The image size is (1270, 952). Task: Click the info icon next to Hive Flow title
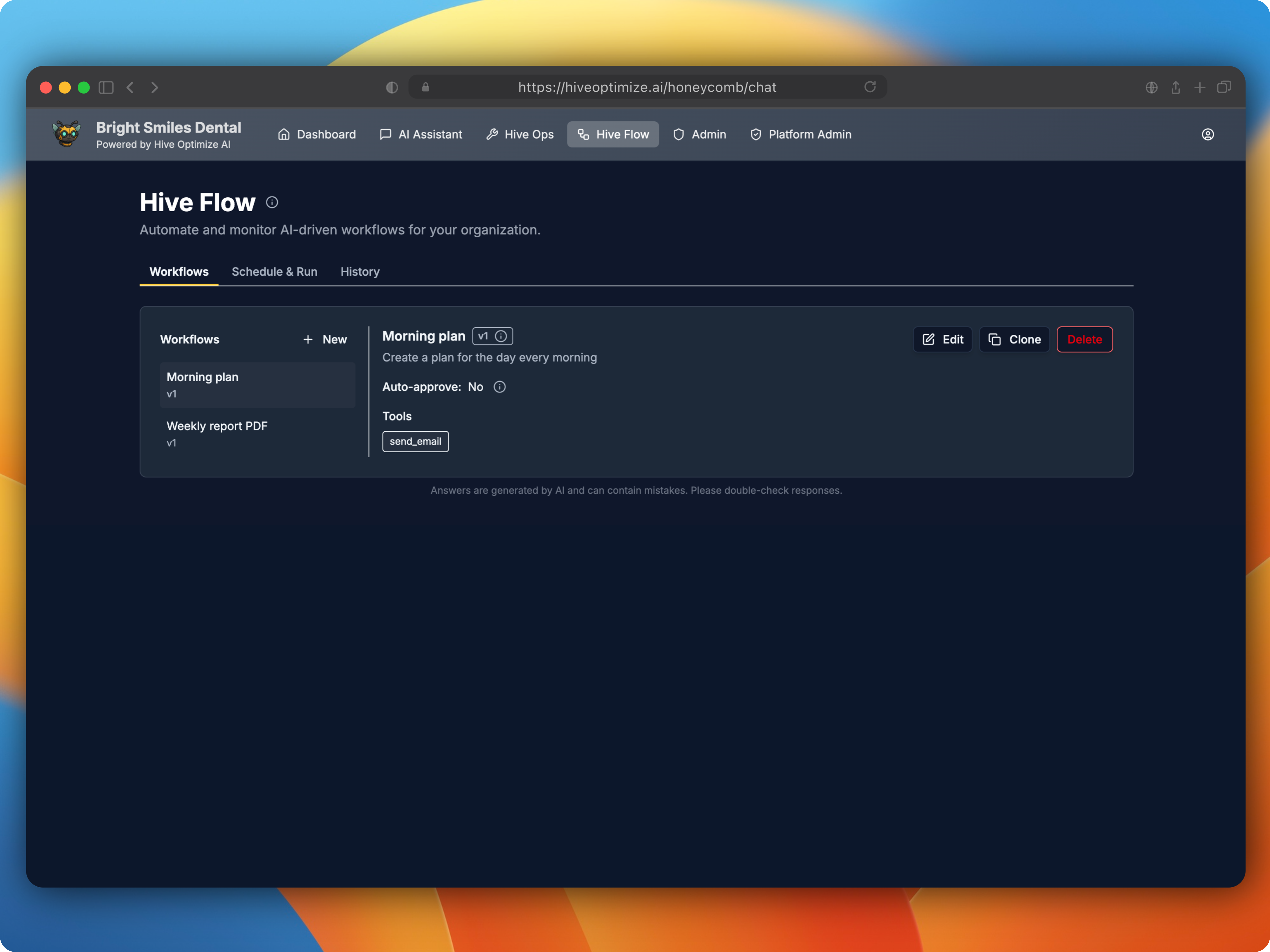click(x=272, y=203)
